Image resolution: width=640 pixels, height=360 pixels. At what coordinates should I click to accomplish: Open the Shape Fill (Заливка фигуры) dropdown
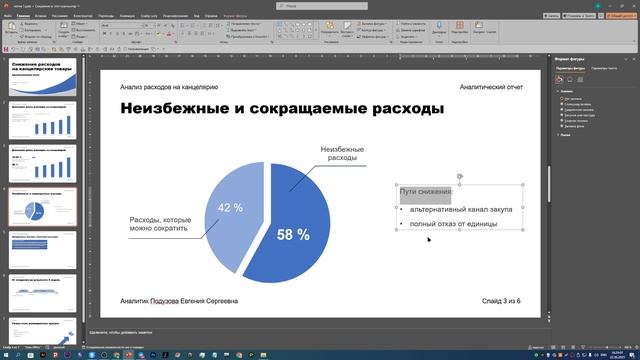(371, 24)
